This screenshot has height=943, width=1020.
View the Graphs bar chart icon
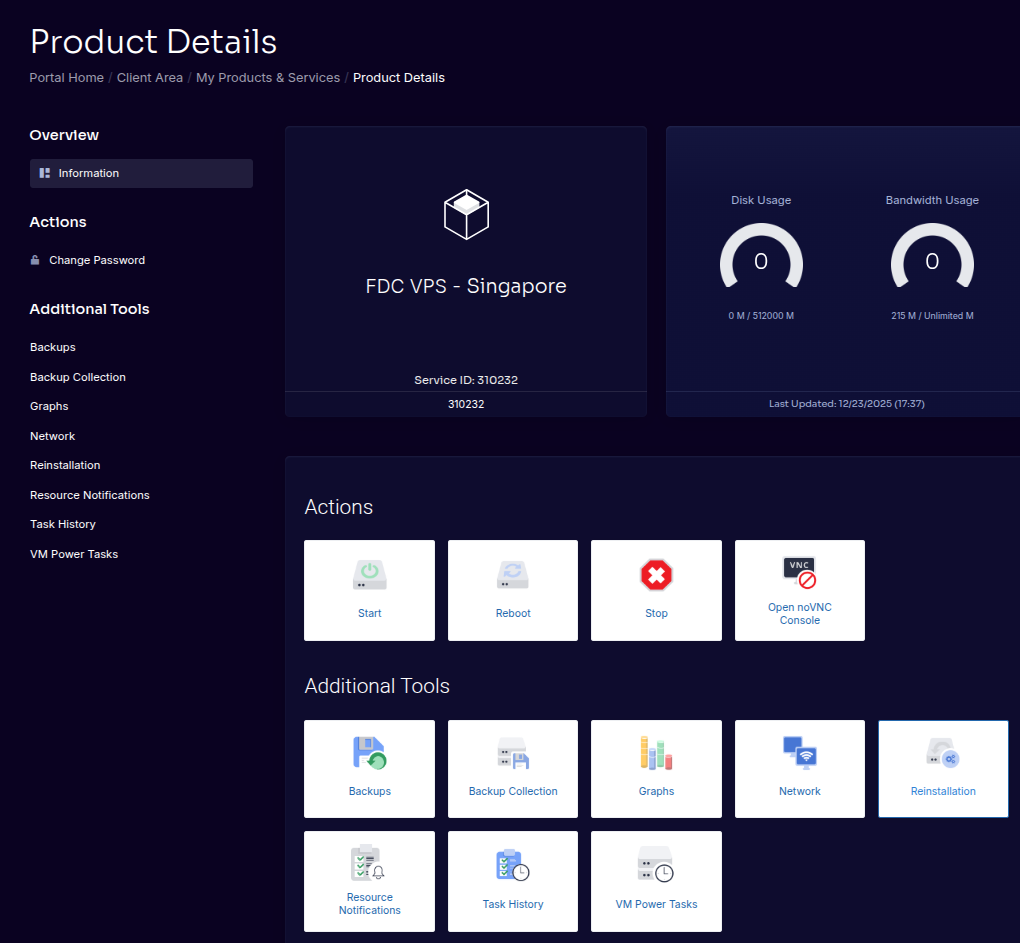coord(656,753)
